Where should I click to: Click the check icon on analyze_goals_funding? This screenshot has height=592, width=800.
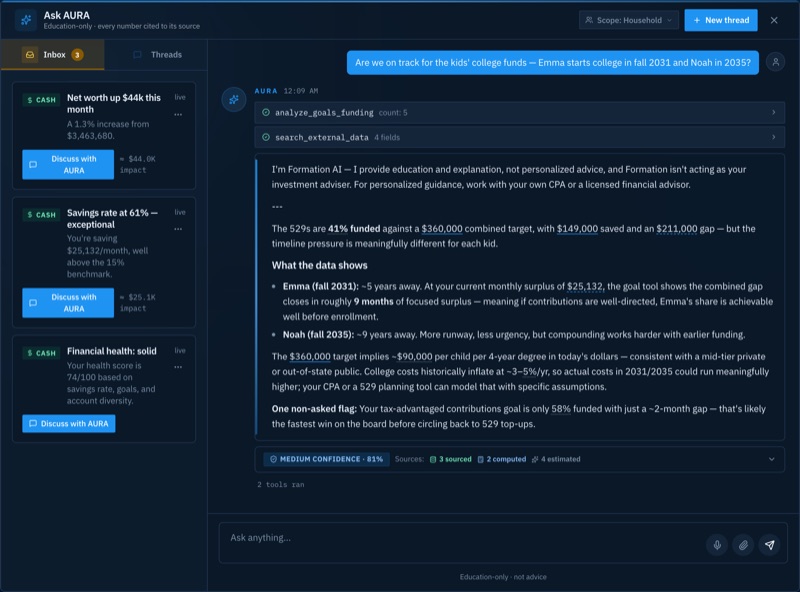click(x=266, y=112)
